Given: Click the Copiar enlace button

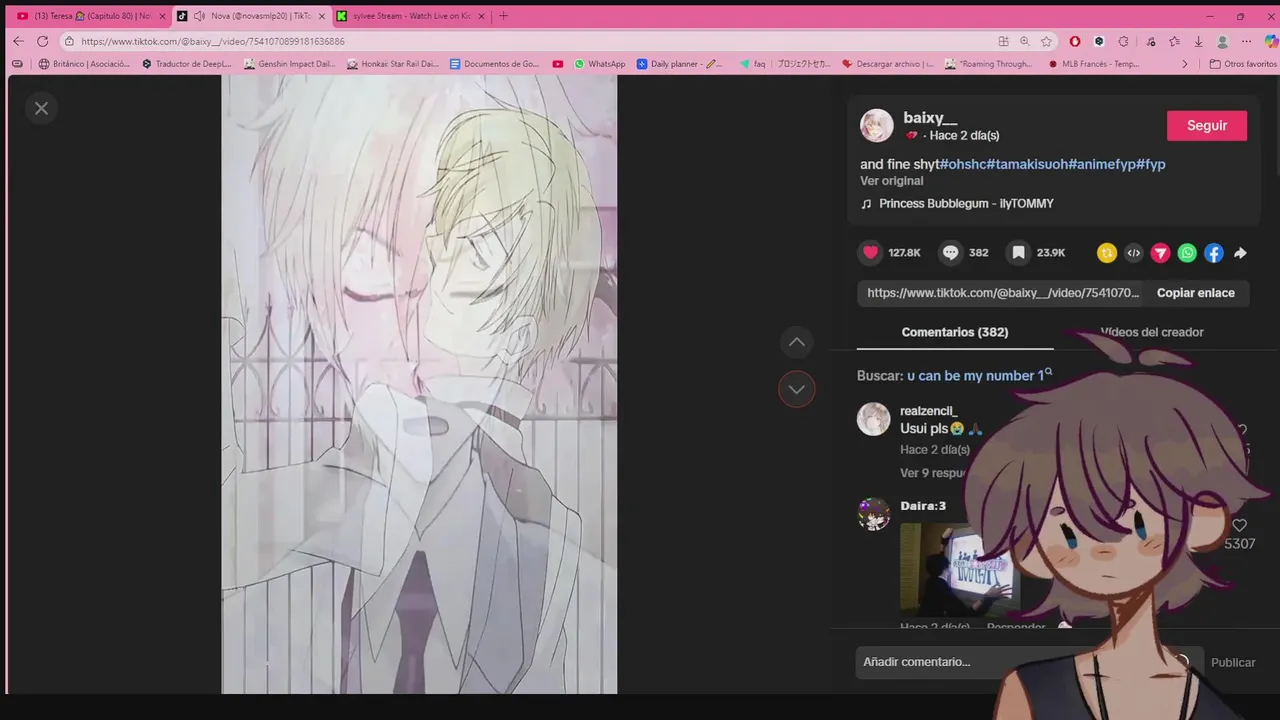Looking at the screenshot, I should click(x=1196, y=293).
